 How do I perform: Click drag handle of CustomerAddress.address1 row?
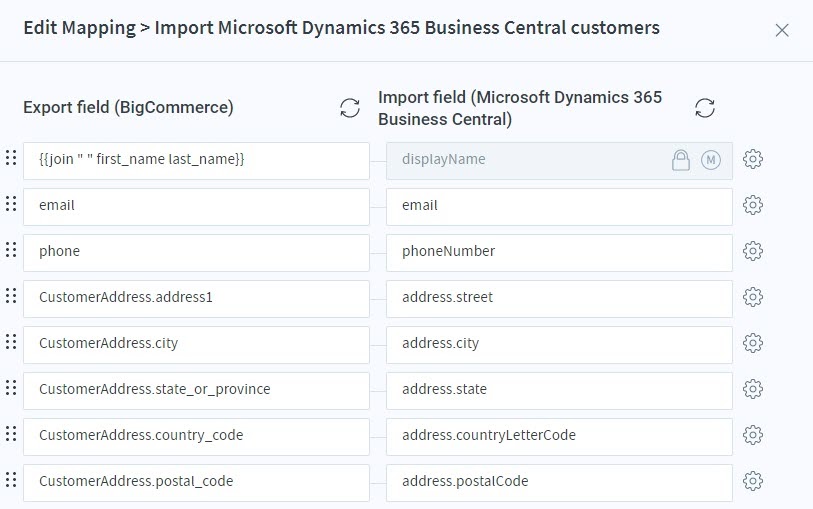pos(11,295)
